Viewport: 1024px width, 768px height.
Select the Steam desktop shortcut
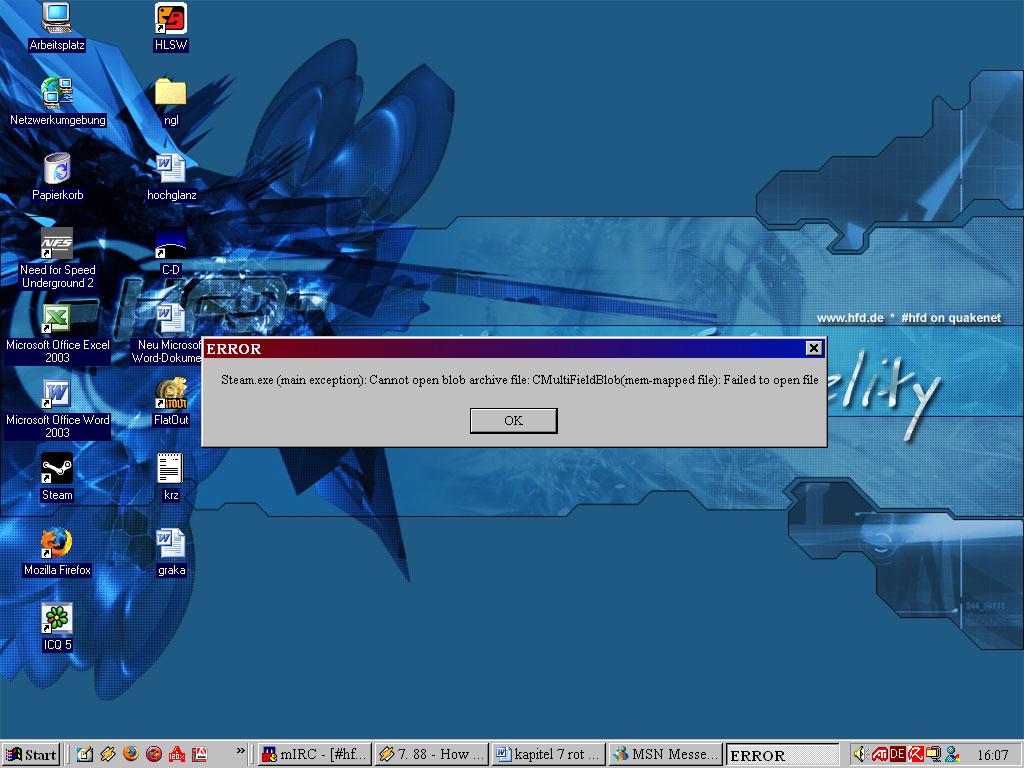click(57, 477)
